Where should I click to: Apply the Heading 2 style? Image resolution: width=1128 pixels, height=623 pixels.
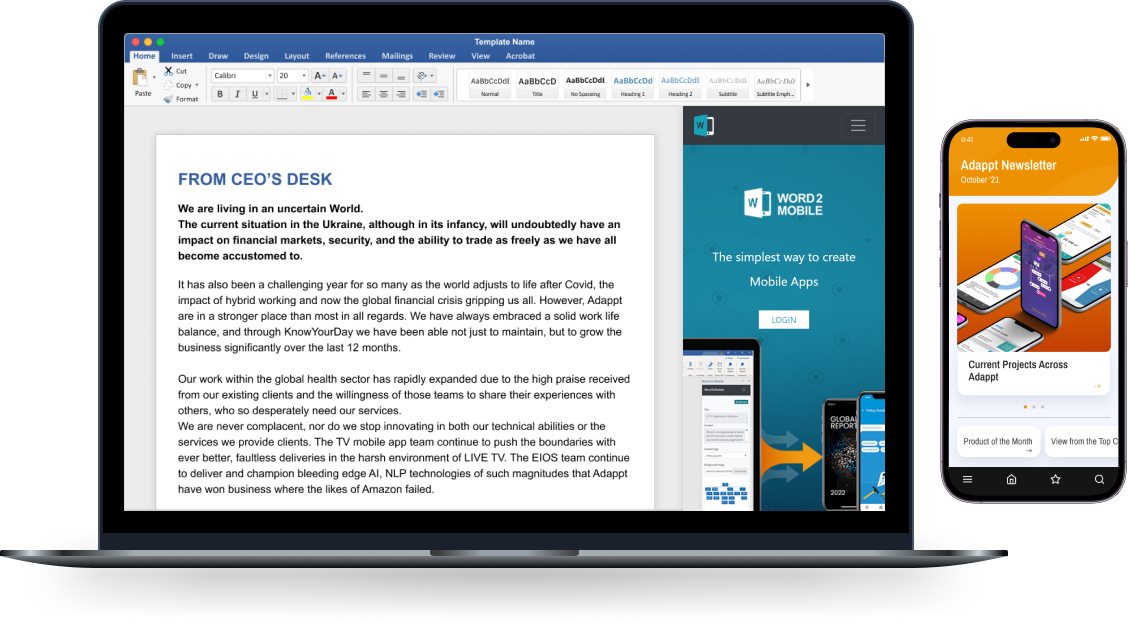click(x=680, y=86)
